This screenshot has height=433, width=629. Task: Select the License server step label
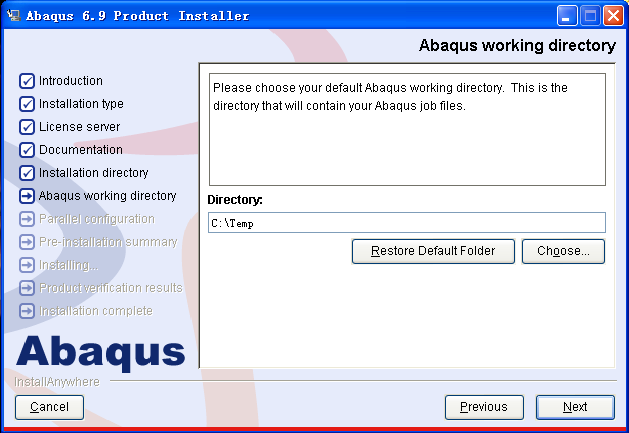tap(79, 127)
